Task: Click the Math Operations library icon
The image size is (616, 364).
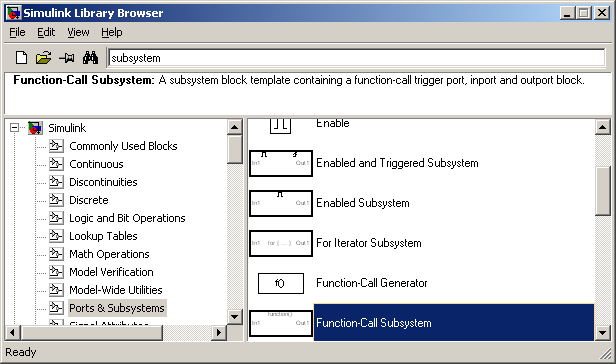Action: point(56,254)
